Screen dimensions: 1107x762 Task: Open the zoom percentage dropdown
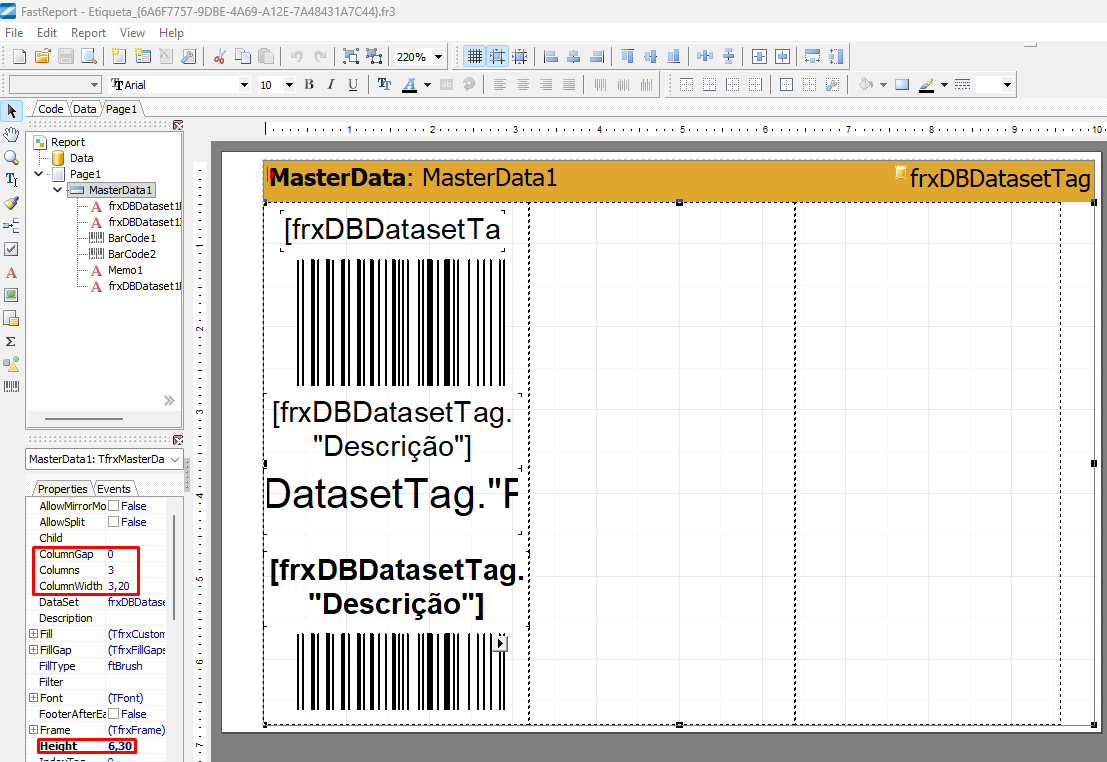point(439,57)
